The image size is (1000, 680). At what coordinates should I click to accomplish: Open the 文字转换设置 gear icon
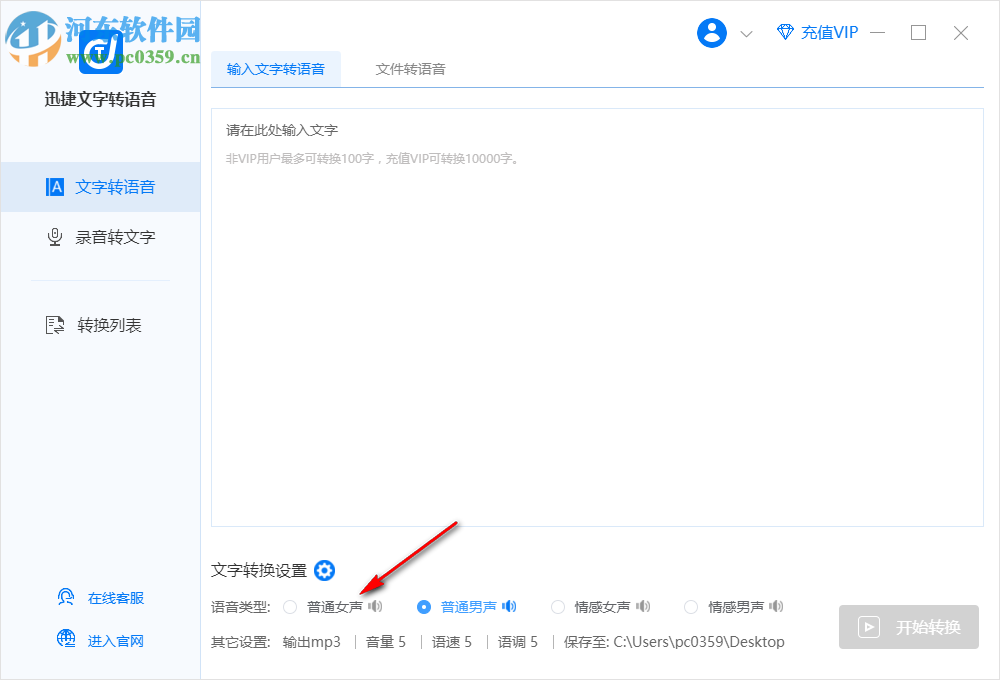[324, 570]
